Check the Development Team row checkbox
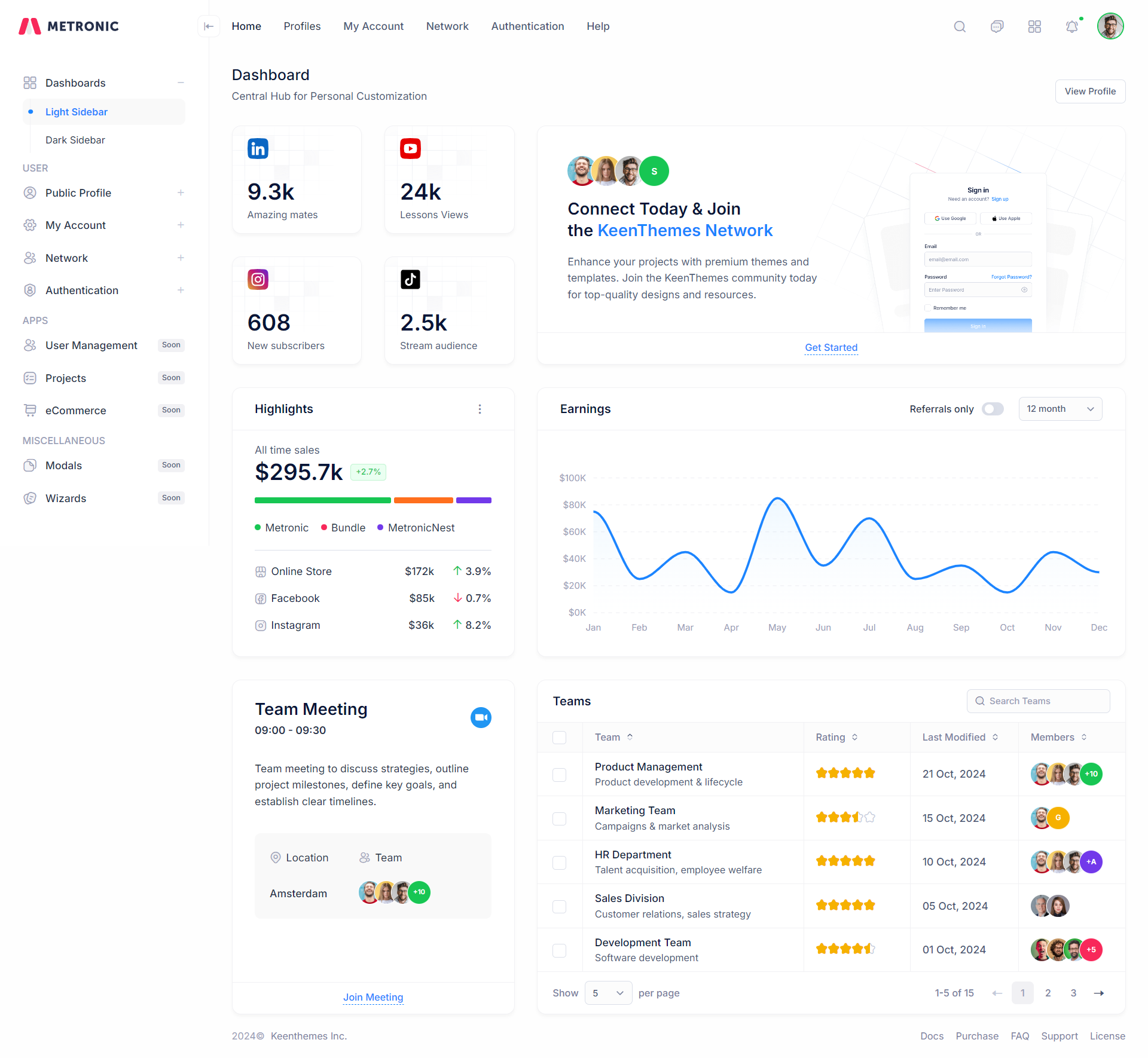This screenshot has height=1058, width=1148. click(x=560, y=950)
